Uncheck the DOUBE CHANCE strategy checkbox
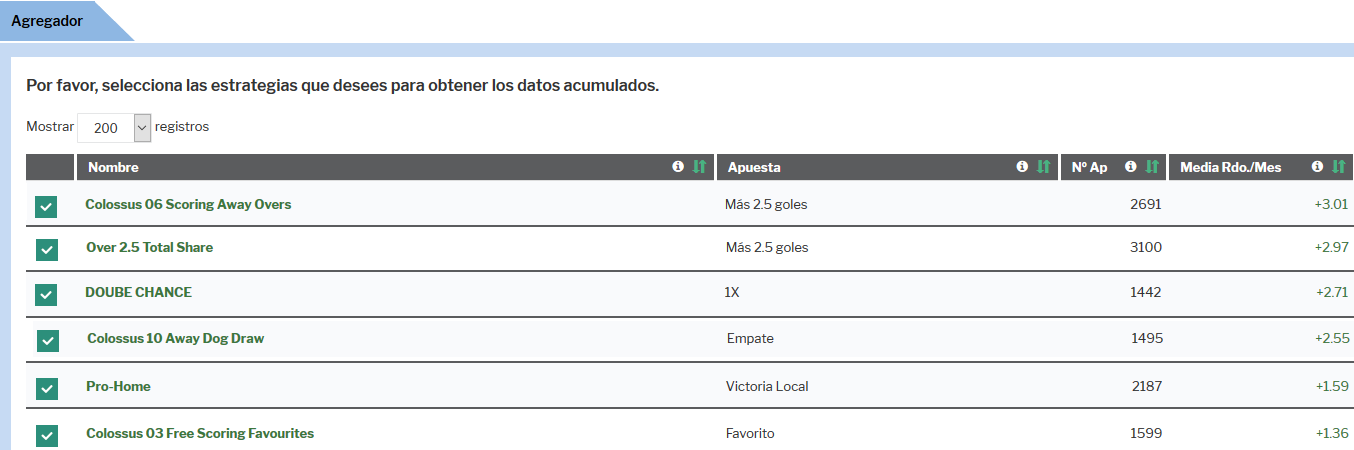1354x450 pixels. coord(46,294)
